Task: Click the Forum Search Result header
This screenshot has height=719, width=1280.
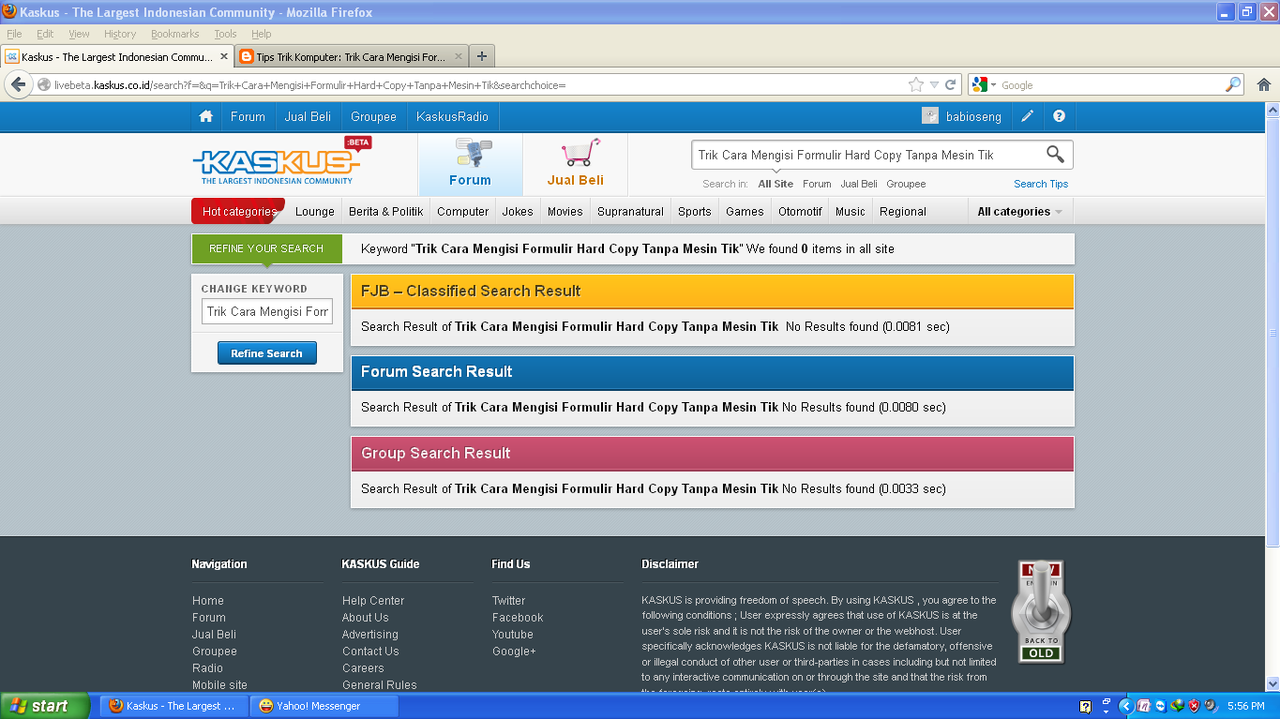Action: 712,372
